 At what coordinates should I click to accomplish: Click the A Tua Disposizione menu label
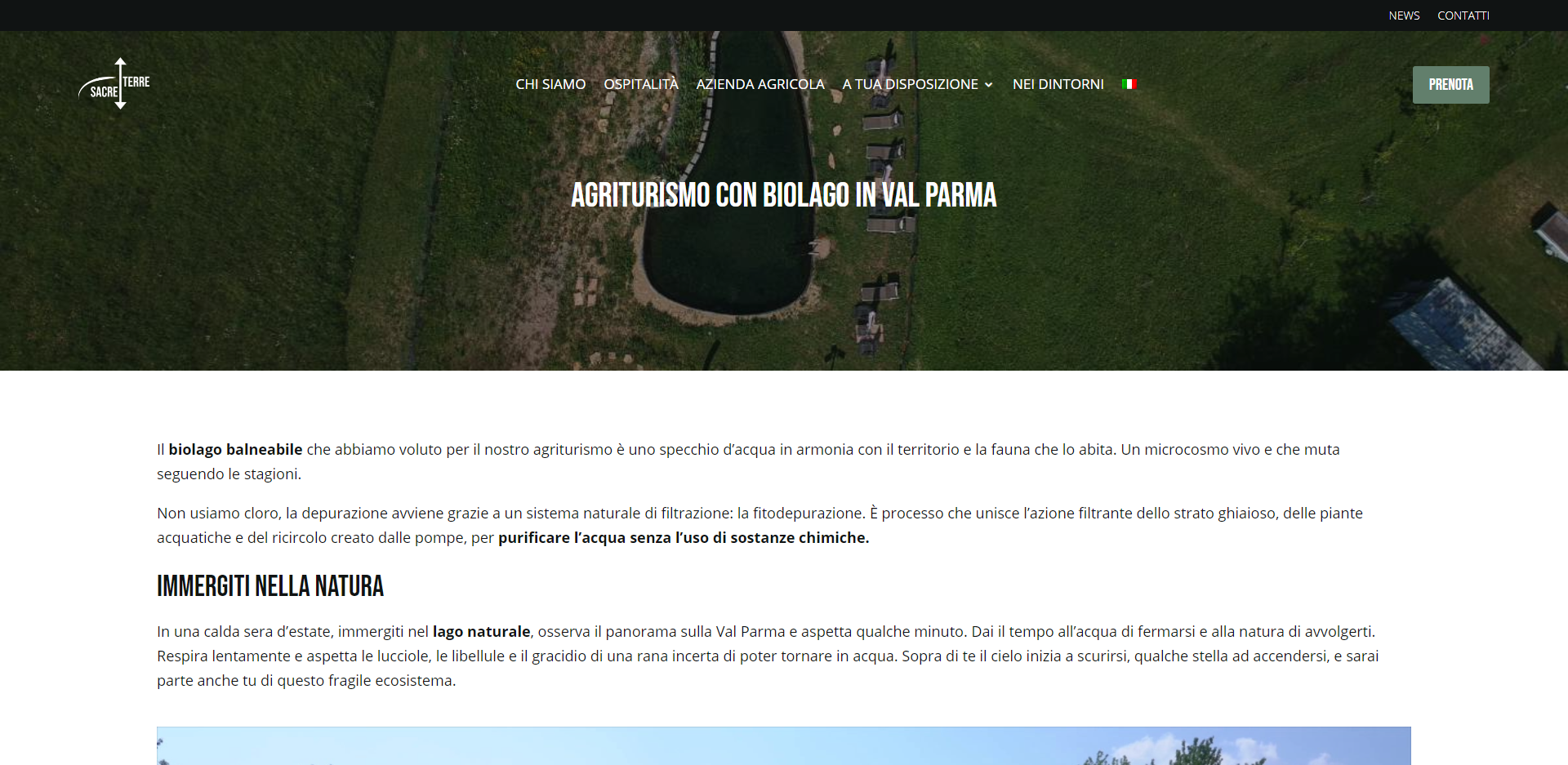(x=910, y=84)
